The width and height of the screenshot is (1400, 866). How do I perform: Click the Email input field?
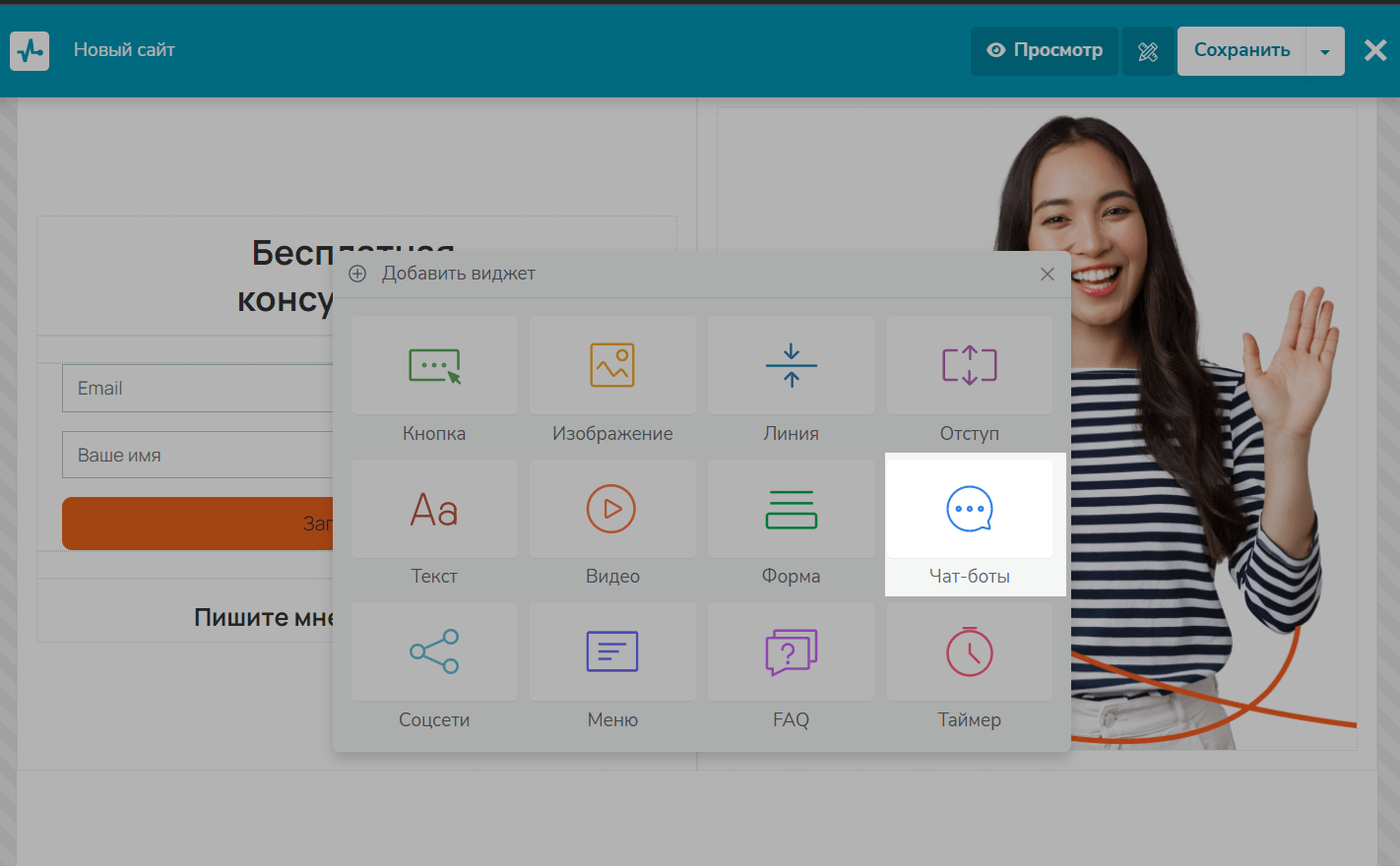pos(197,389)
